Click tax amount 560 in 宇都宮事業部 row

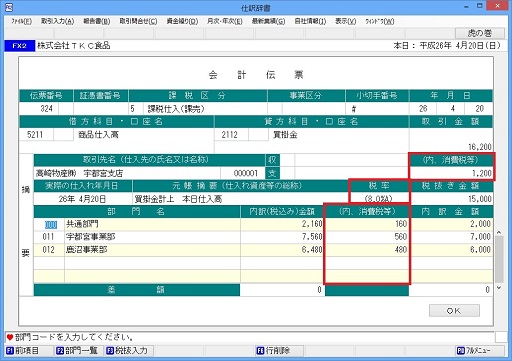coord(401,237)
